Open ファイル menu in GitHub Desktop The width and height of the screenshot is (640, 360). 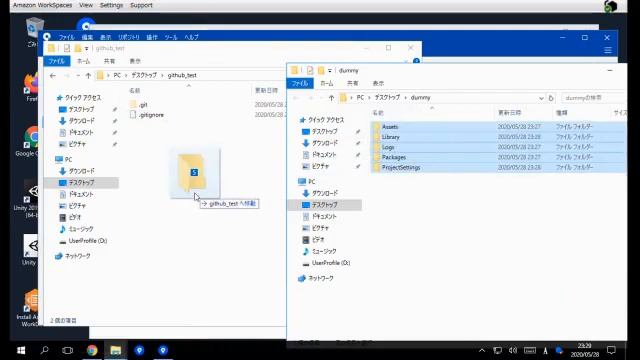click(x=66, y=37)
